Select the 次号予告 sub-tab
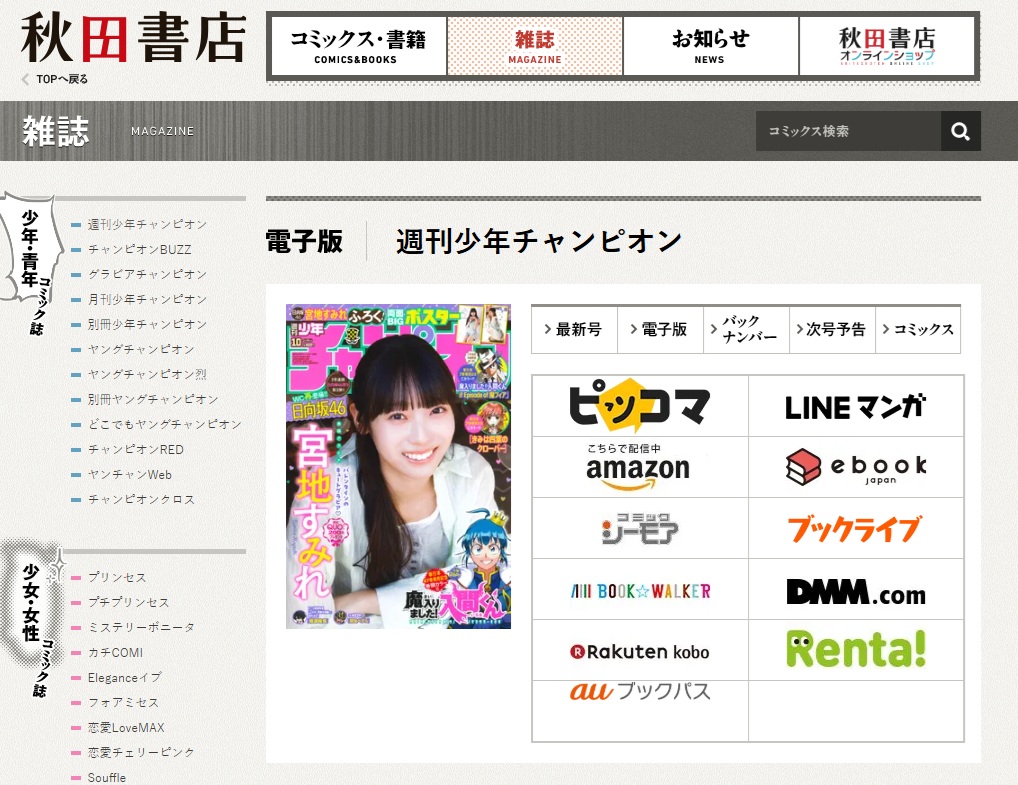 pos(832,330)
